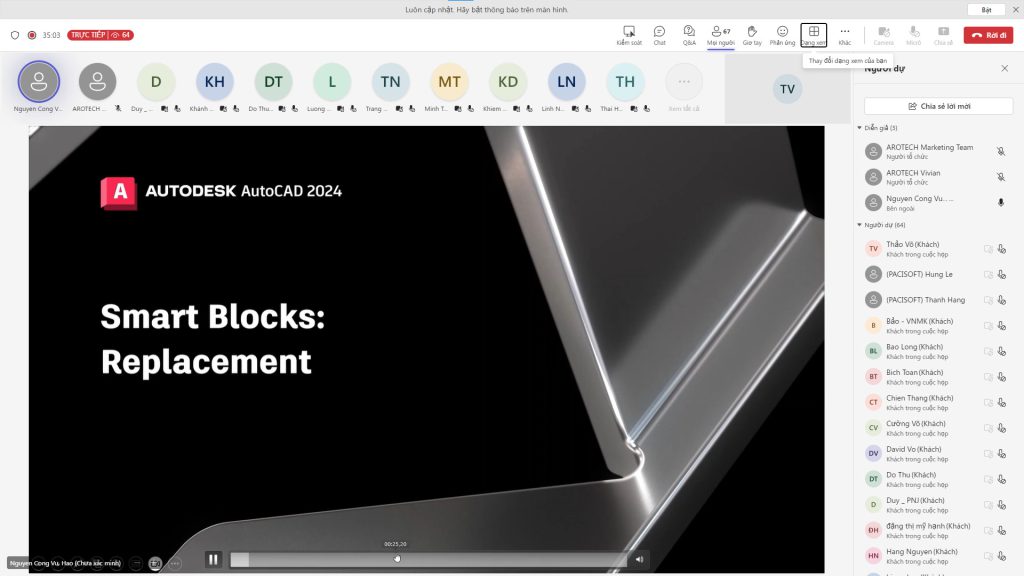Close the Người dự participants panel
1024x576 pixels.
1004,69
